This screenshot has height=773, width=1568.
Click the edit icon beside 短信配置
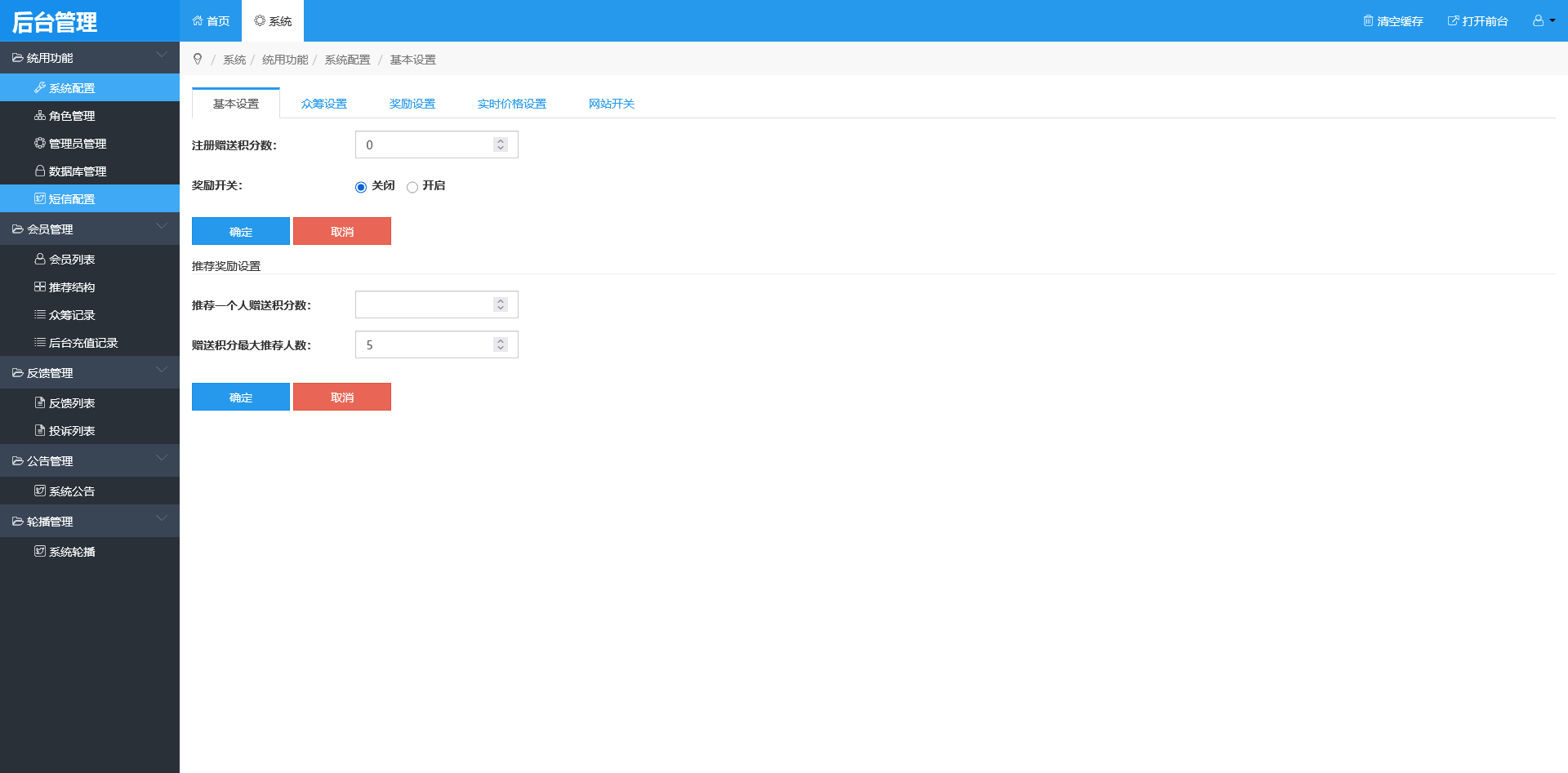click(x=40, y=198)
